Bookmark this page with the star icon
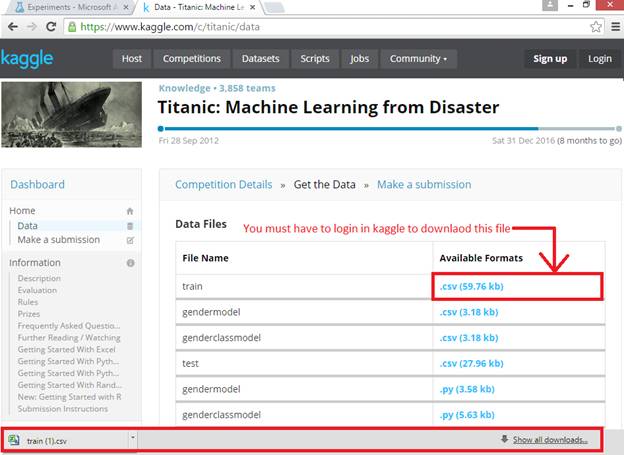 coord(596,27)
